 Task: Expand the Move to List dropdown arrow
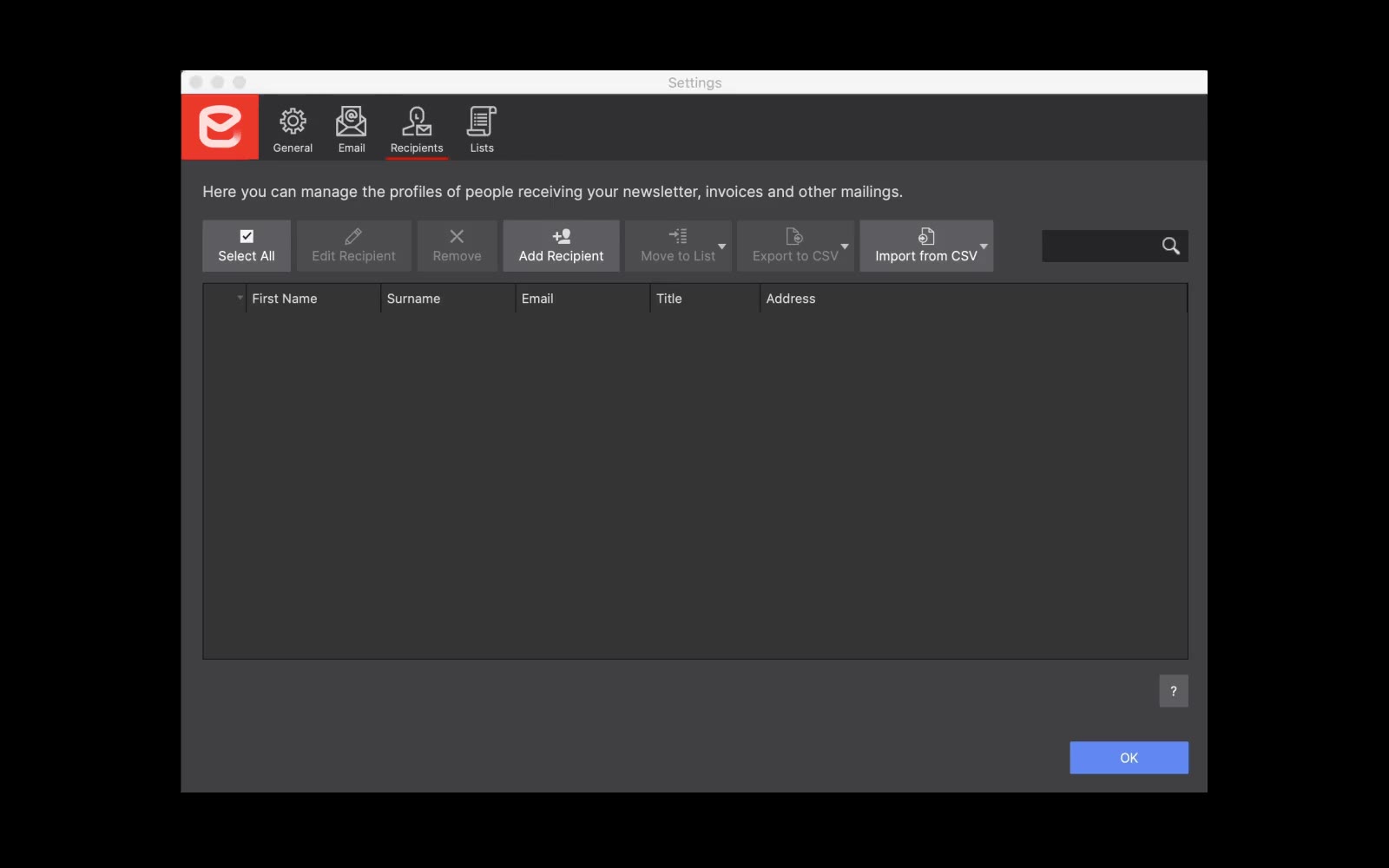click(723, 248)
